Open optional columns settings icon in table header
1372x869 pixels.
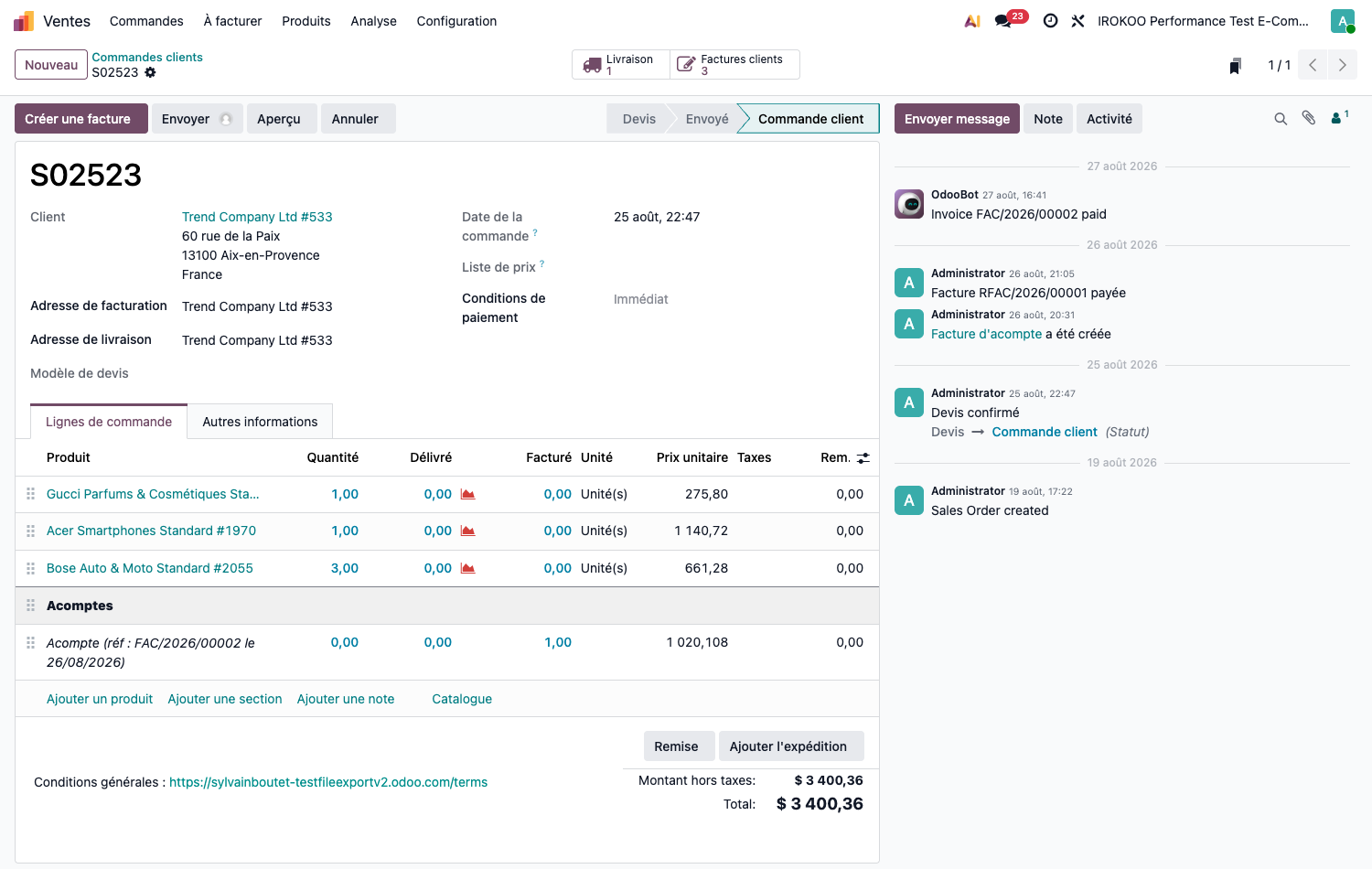863,458
